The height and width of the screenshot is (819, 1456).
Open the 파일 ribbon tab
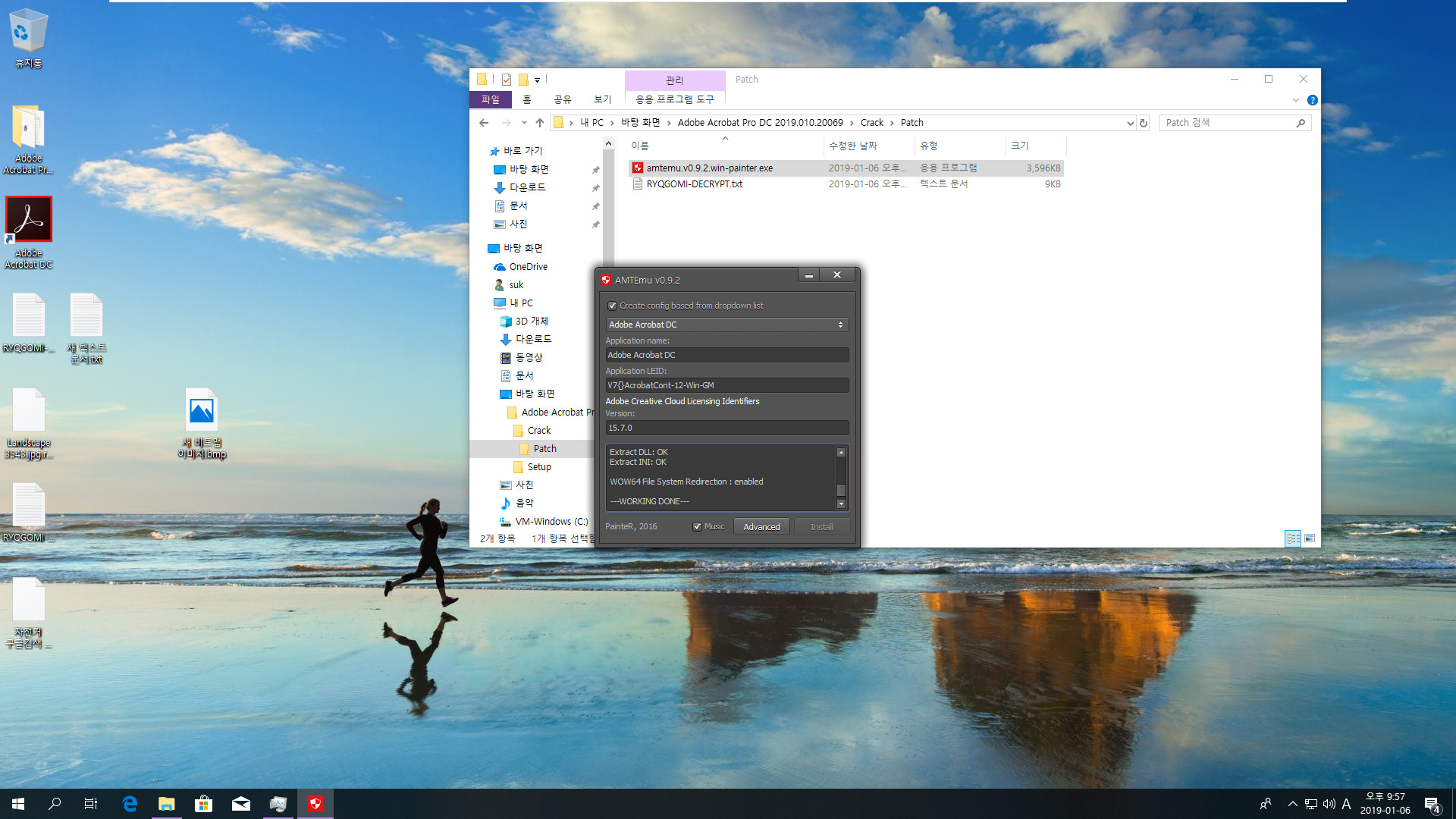(491, 99)
